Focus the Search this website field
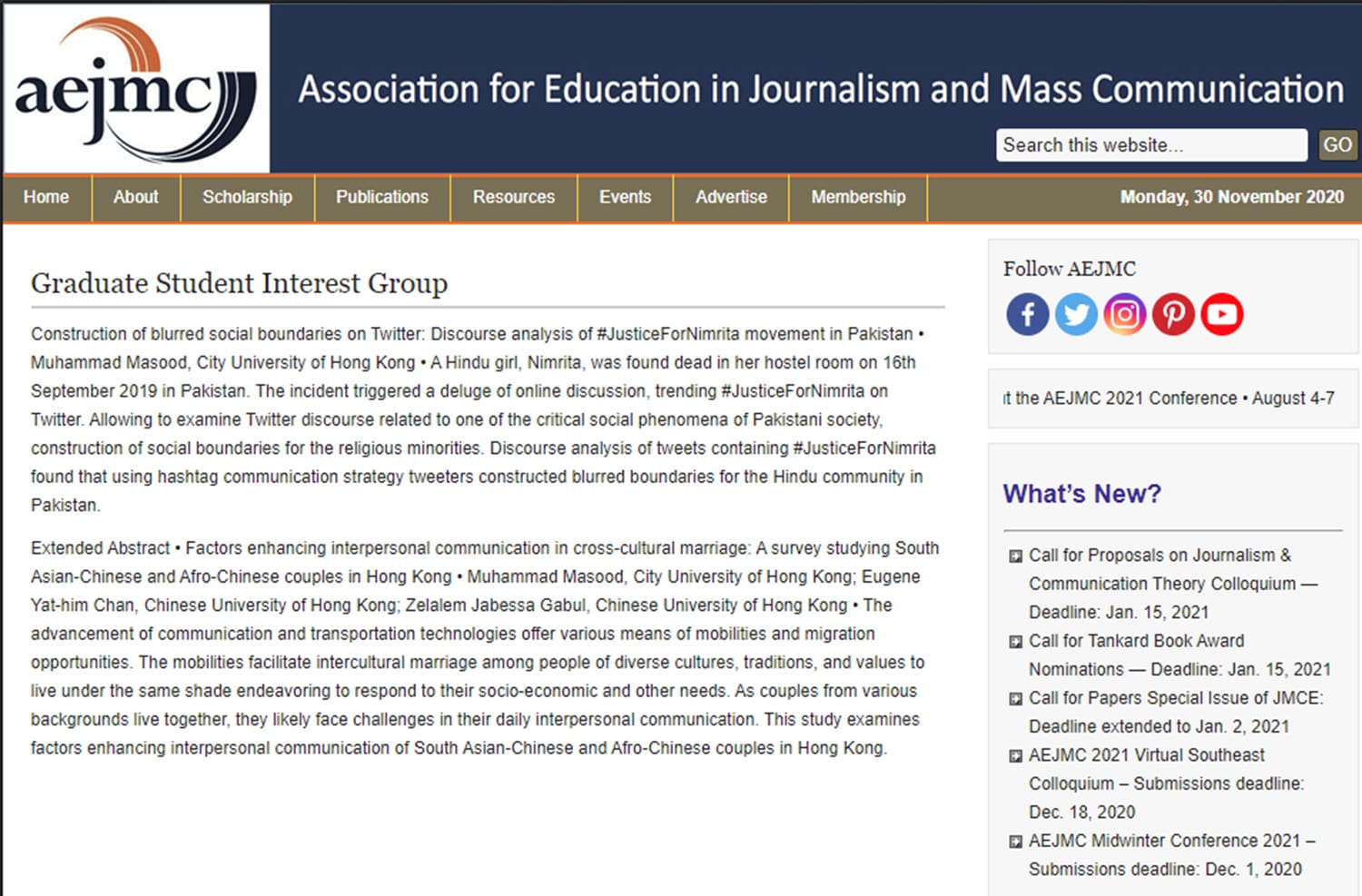The image size is (1362, 896). tap(1151, 145)
